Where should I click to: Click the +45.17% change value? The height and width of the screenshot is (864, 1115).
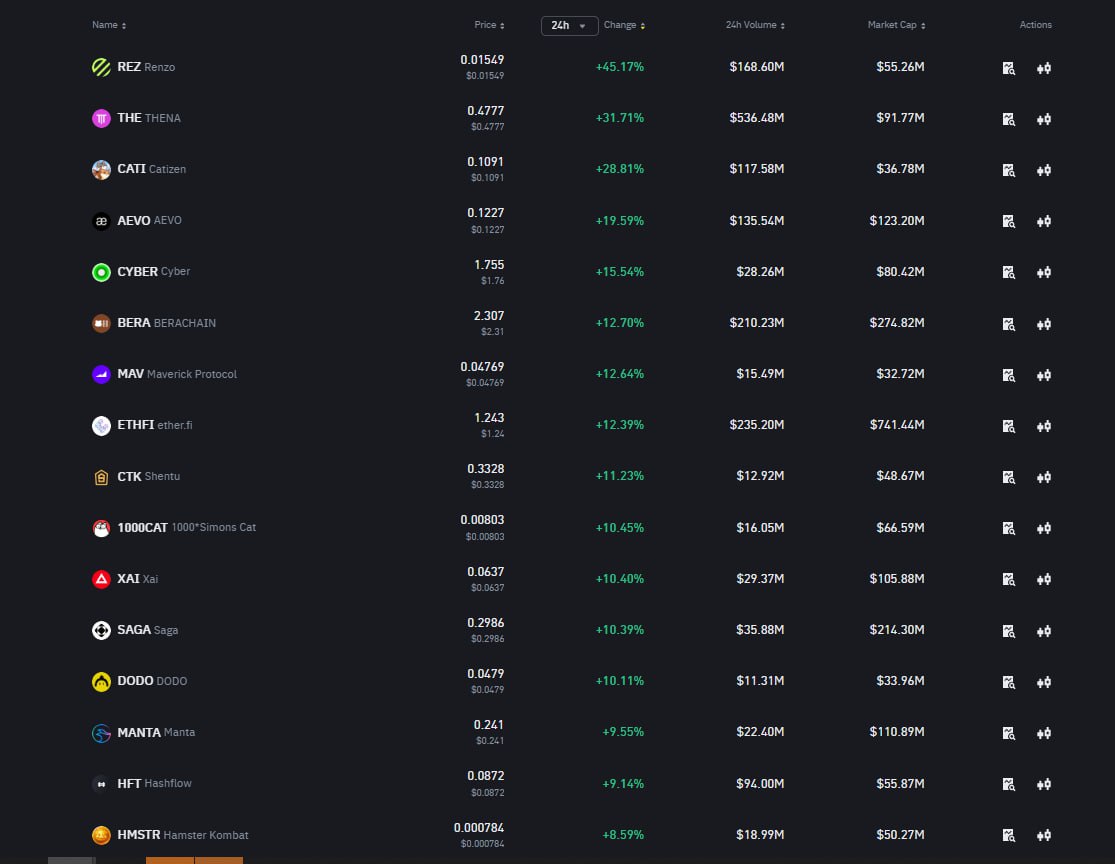(619, 67)
